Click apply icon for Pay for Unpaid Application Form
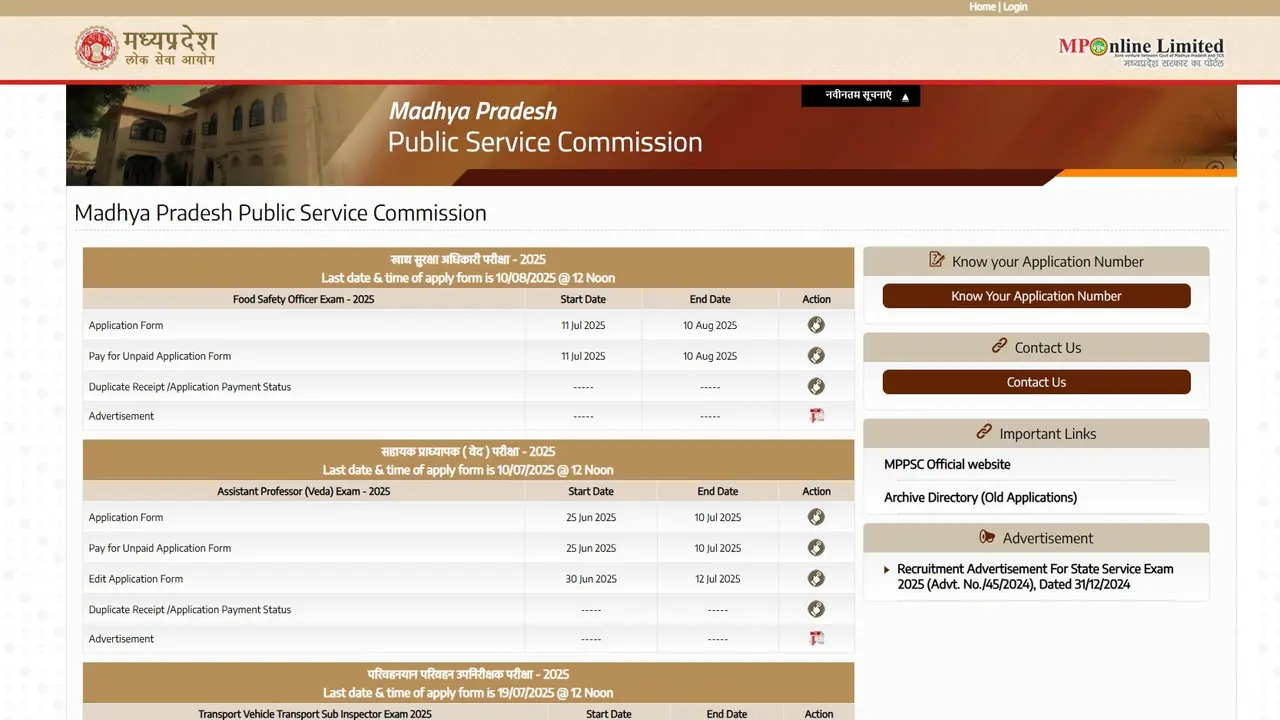Viewport: 1280px width, 720px height. tap(816, 355)
